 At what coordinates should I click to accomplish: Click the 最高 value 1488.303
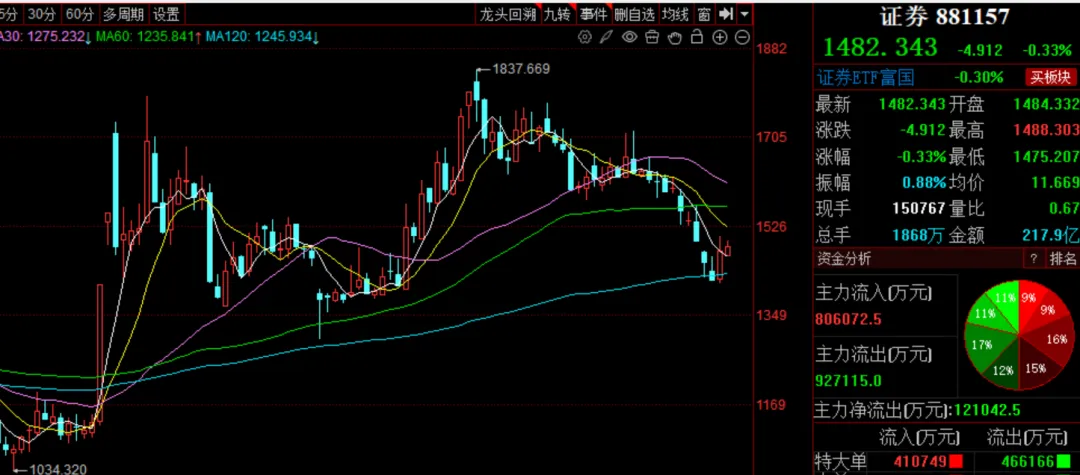(1046, 130)
